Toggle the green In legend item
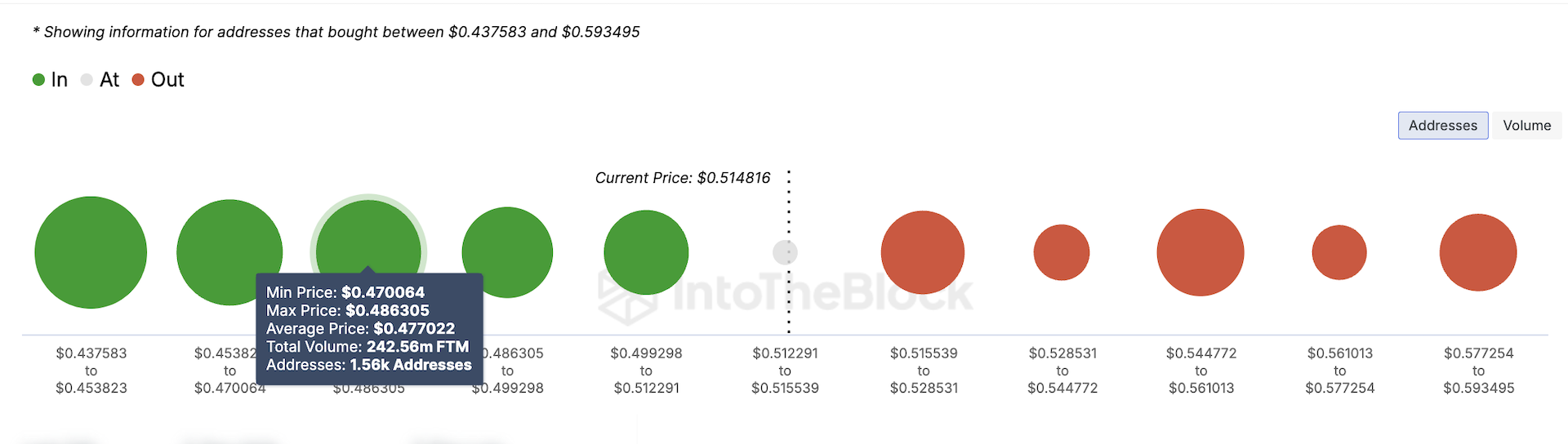 51,80
